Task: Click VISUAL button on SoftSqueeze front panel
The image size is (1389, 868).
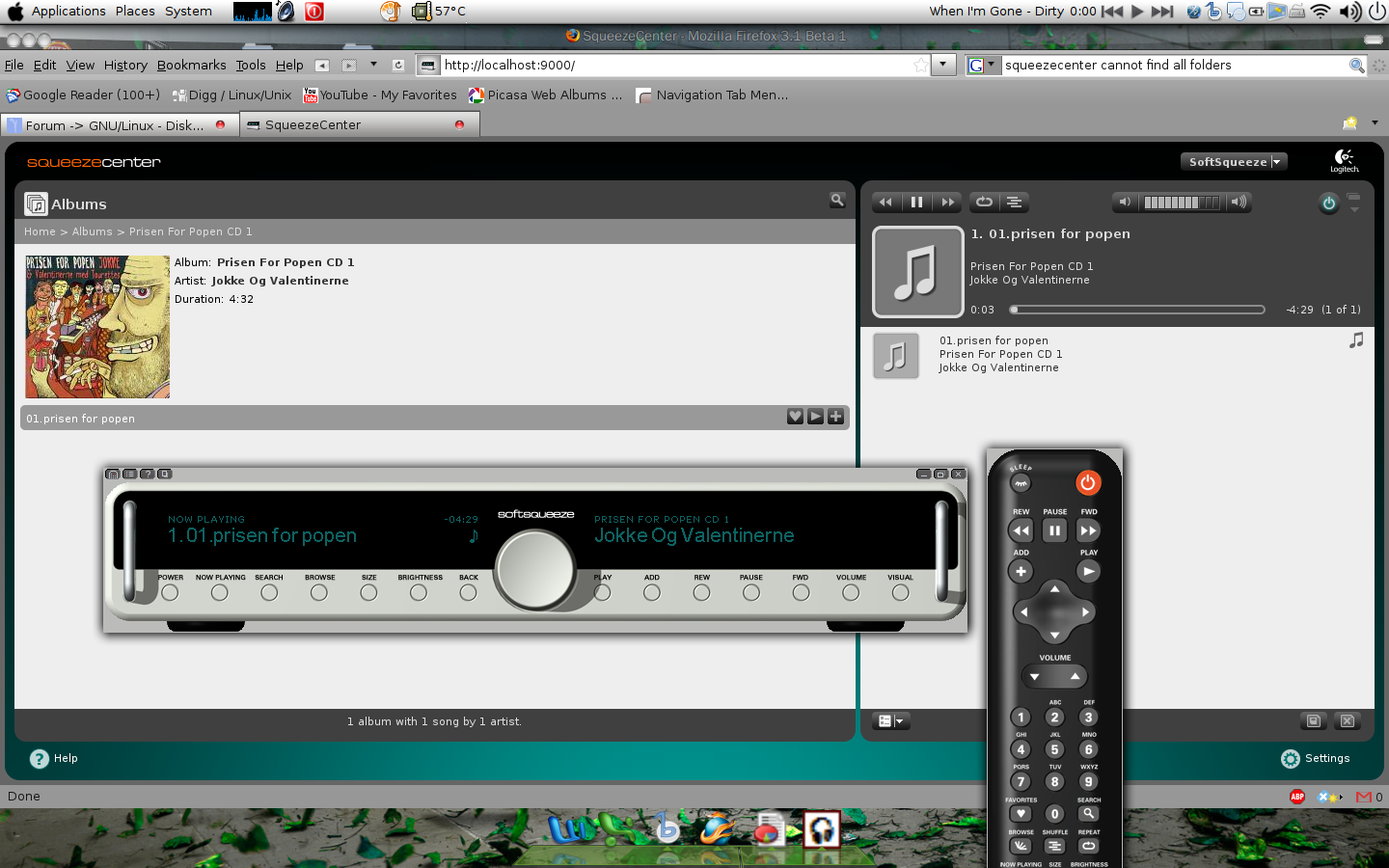Action: [x=900, y=593]
